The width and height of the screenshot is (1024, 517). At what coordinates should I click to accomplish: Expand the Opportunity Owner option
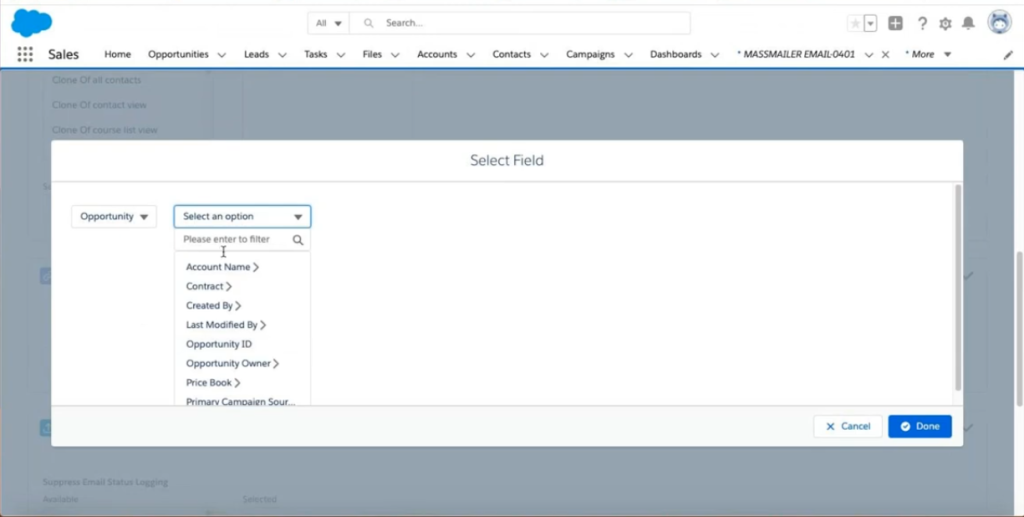232,363
